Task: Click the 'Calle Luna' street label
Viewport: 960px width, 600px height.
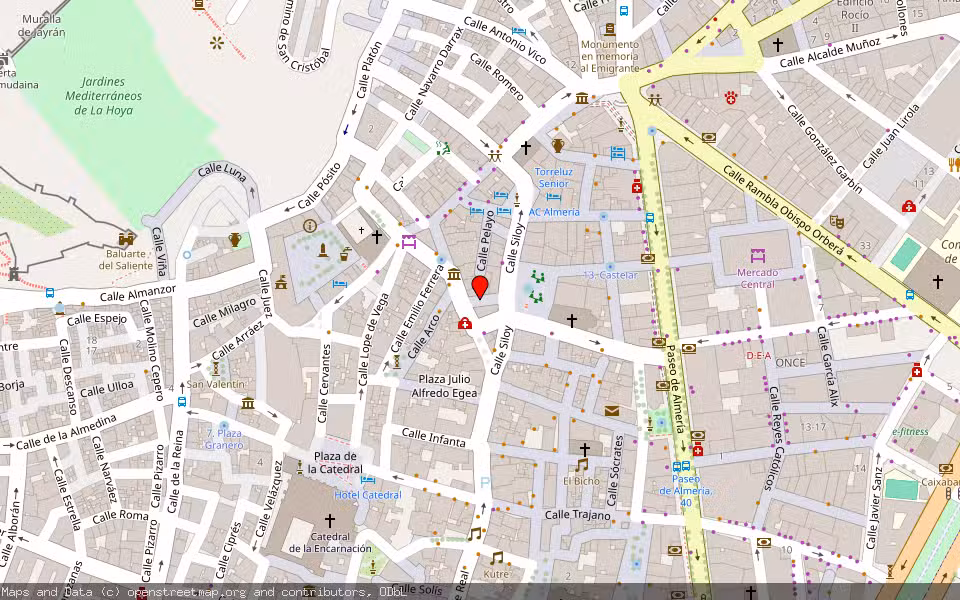Action: coord(222,172)
